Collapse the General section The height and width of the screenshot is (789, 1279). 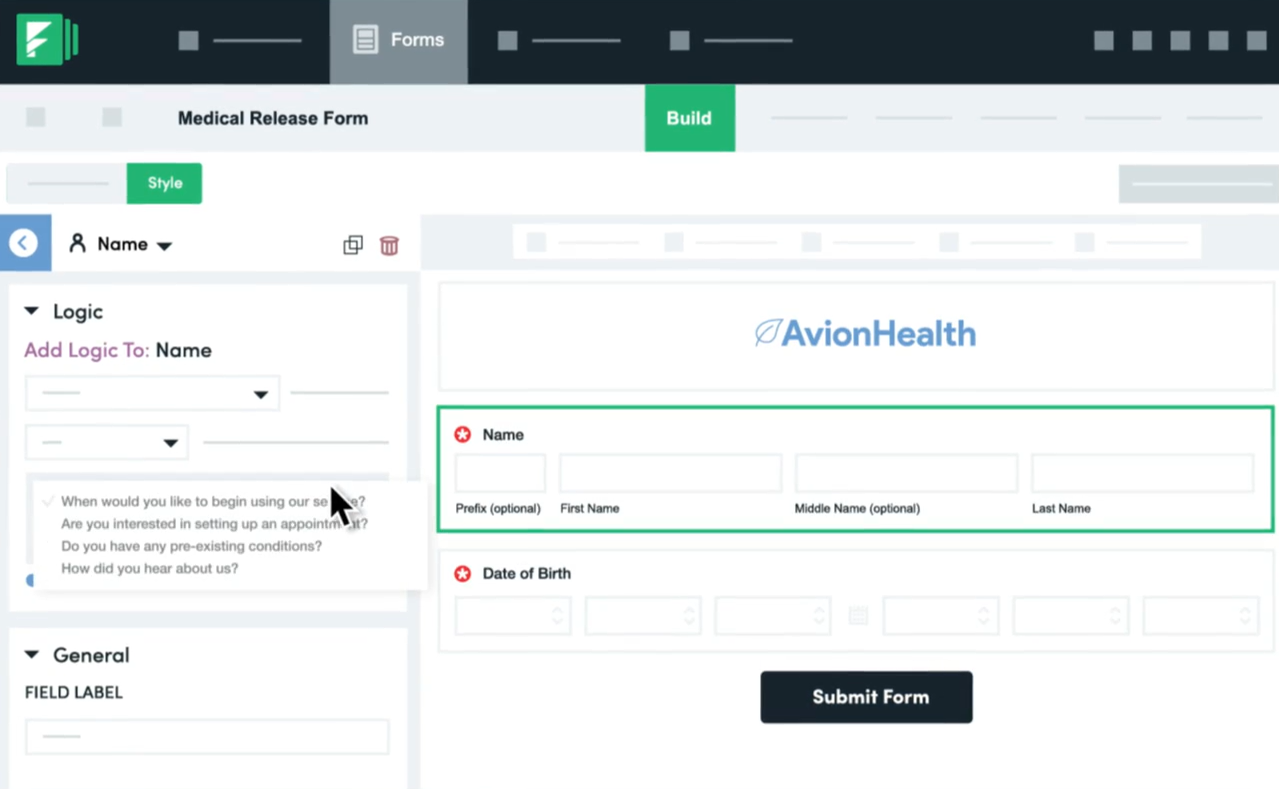pos(31,655)
